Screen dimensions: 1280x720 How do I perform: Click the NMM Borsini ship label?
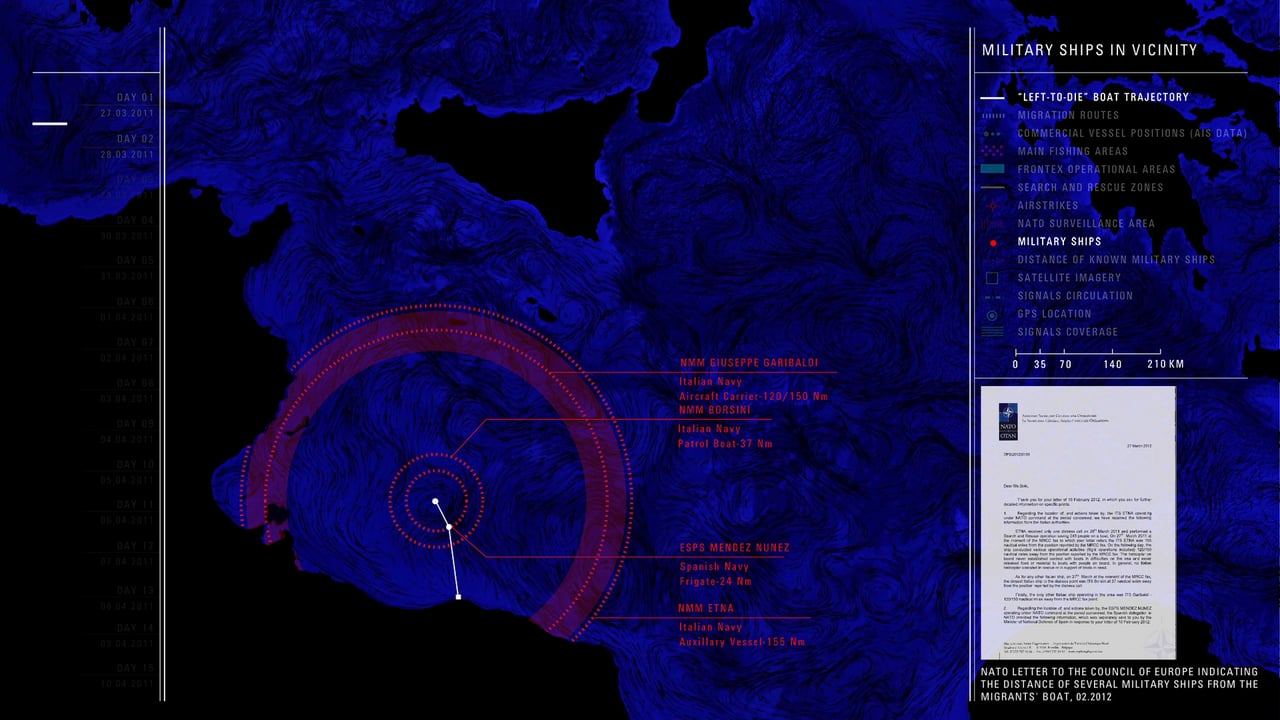717,411
